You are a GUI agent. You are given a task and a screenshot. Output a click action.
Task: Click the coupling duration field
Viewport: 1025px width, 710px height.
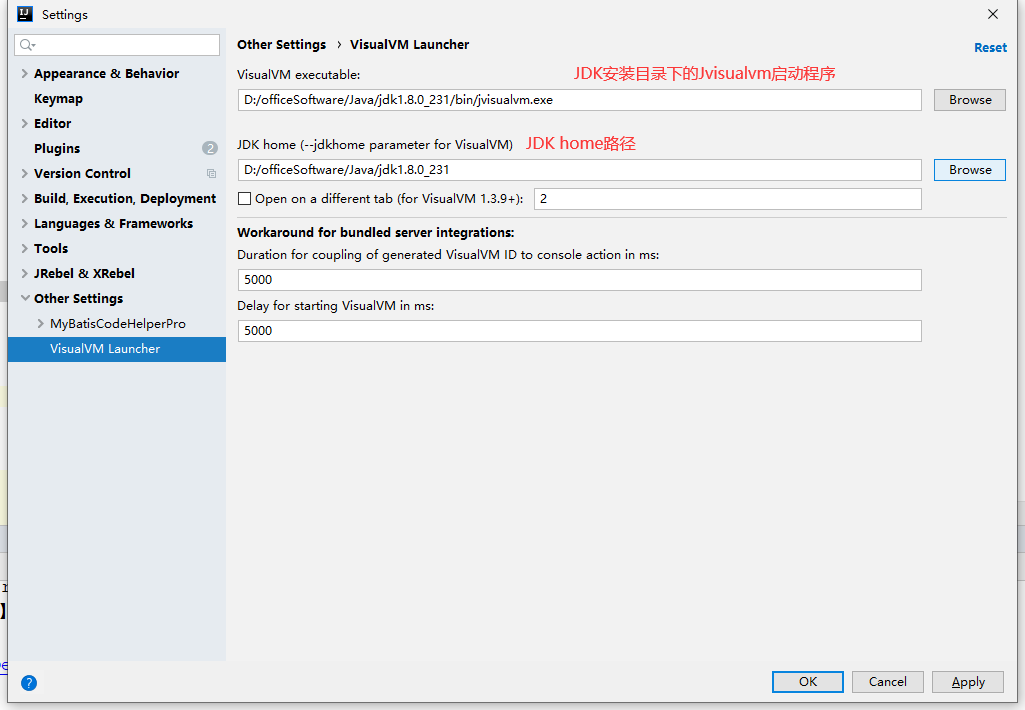point(579,280)
